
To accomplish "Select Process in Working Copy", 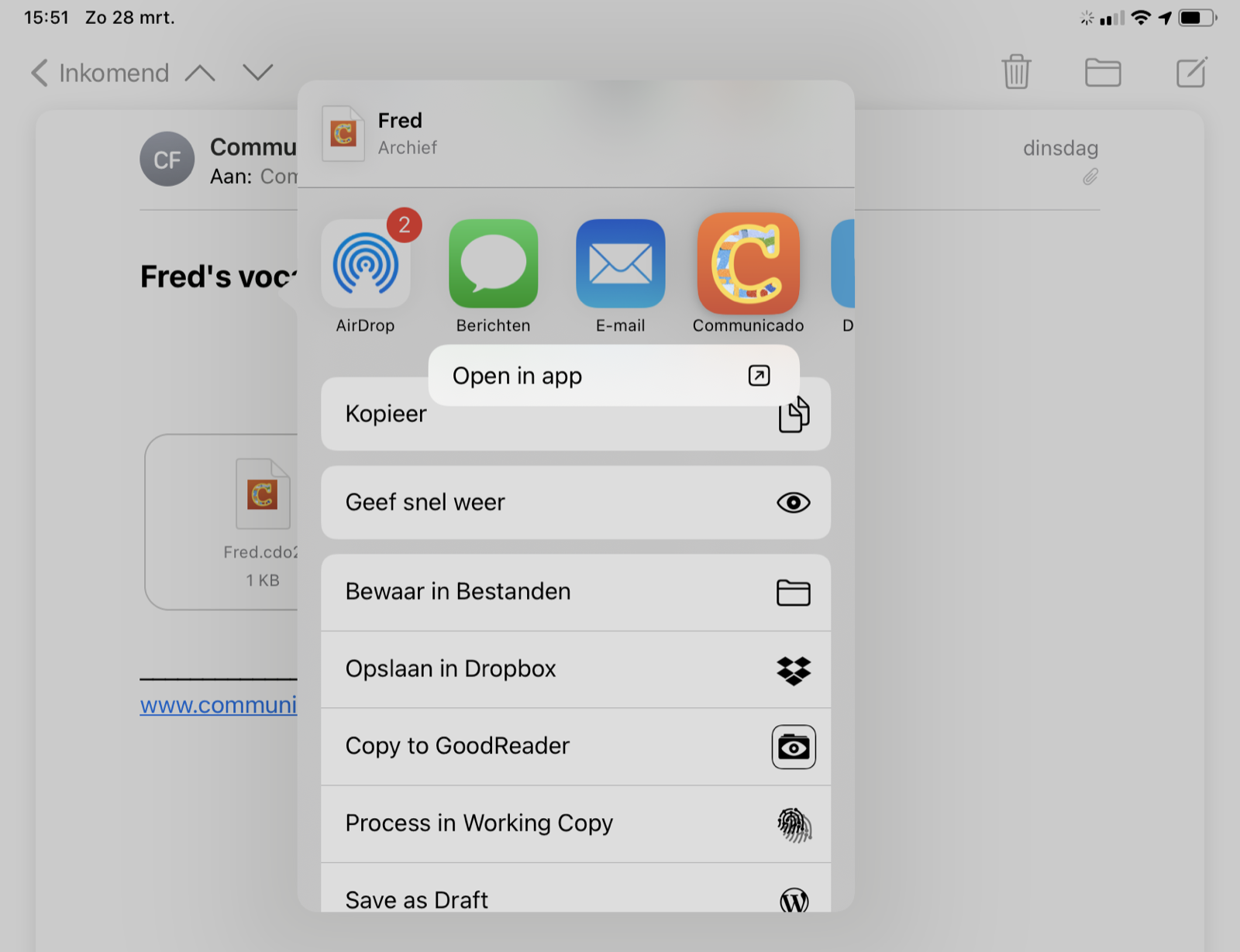I will [576, 823].
